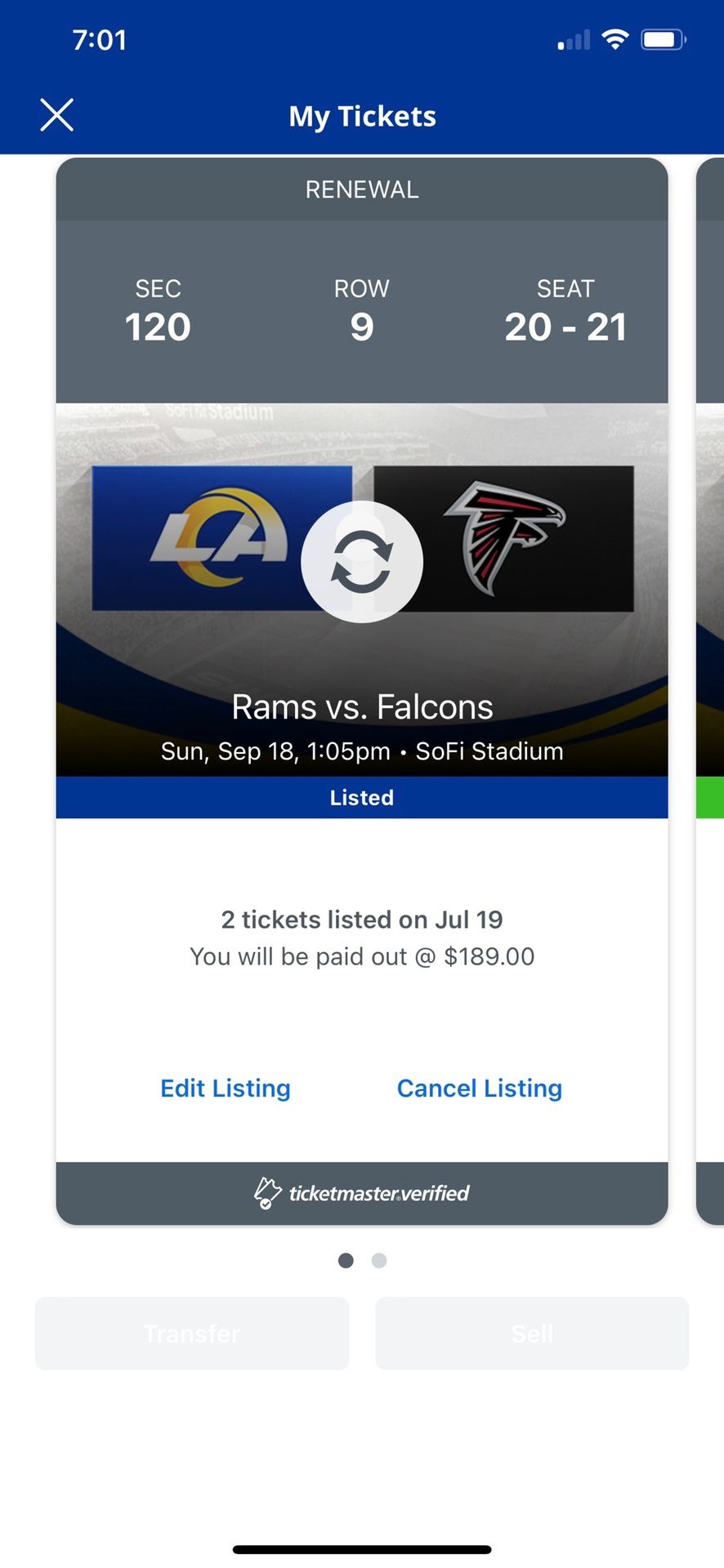Tap the Ticketmaster verified badge
Viewport: 724px width, 1568px height.
(x=362, y=1193)
